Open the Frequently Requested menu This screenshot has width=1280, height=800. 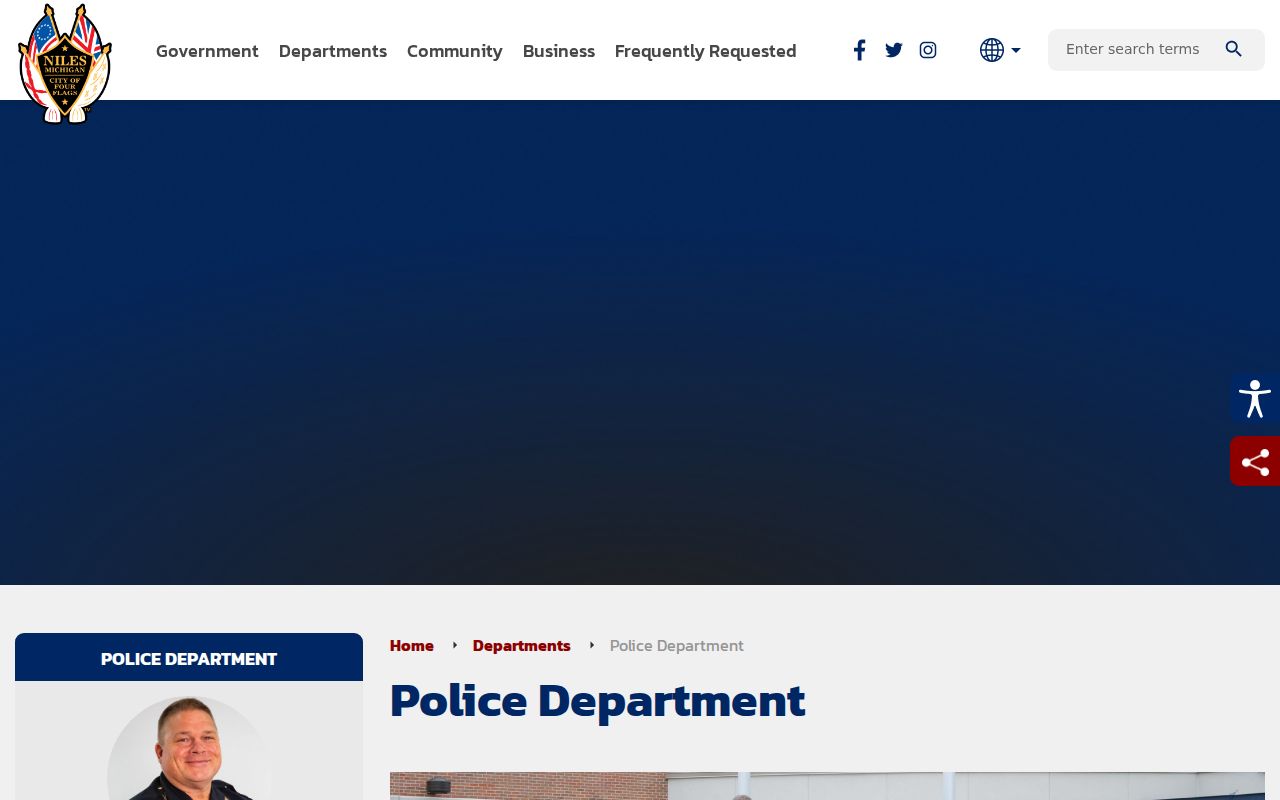706,51
